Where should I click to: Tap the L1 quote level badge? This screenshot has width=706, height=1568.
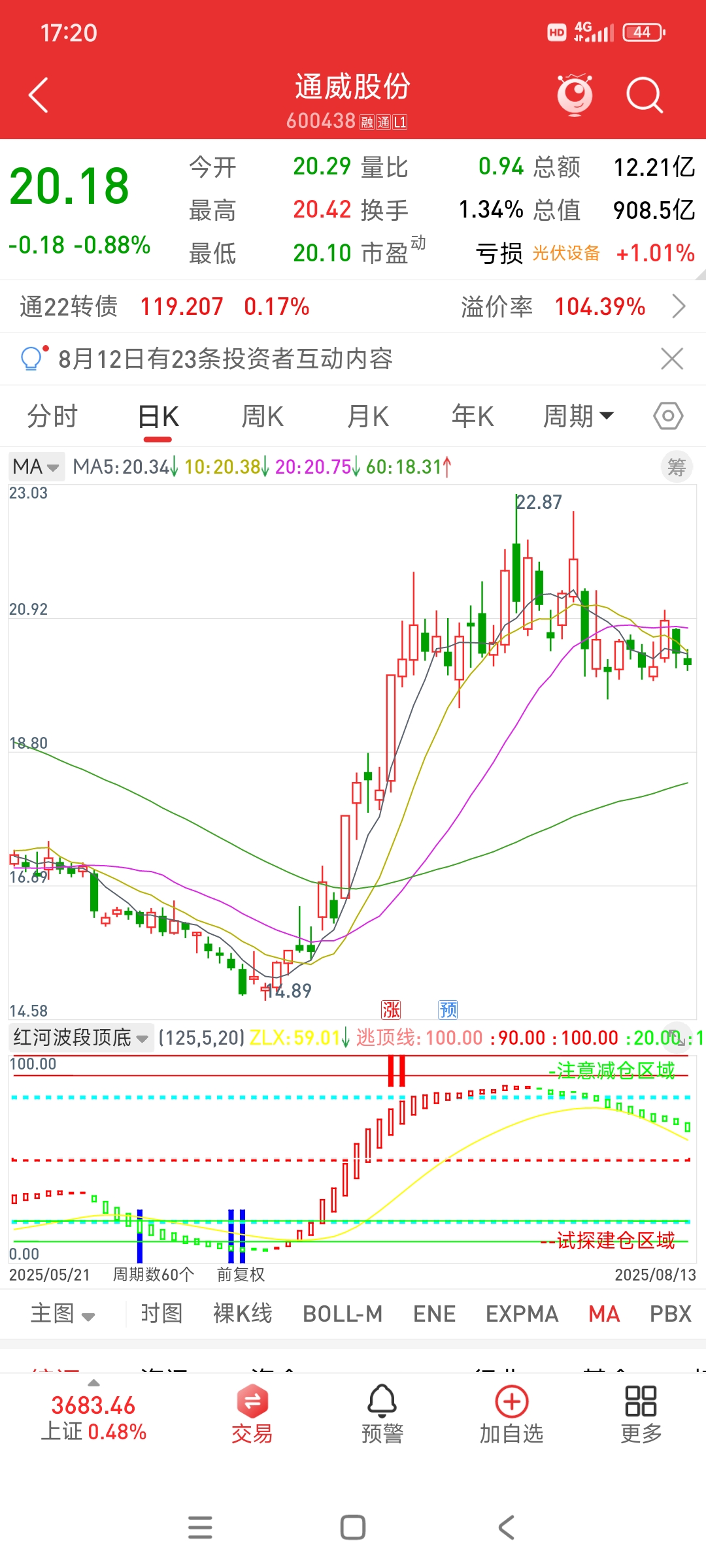(400, 122)
